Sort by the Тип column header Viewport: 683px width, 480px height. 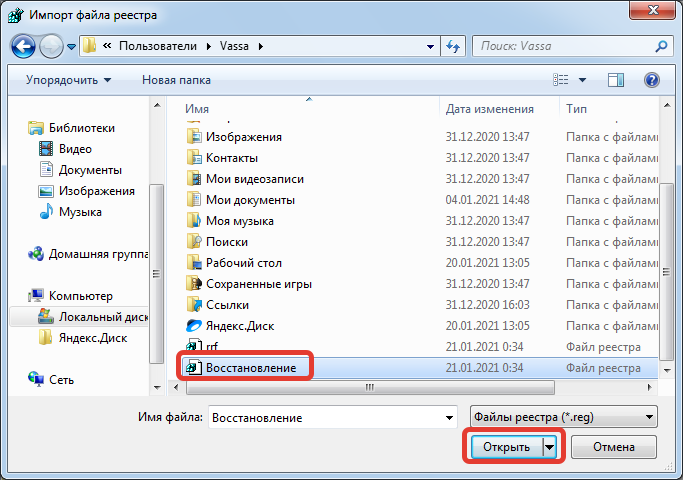coord(576,108)
